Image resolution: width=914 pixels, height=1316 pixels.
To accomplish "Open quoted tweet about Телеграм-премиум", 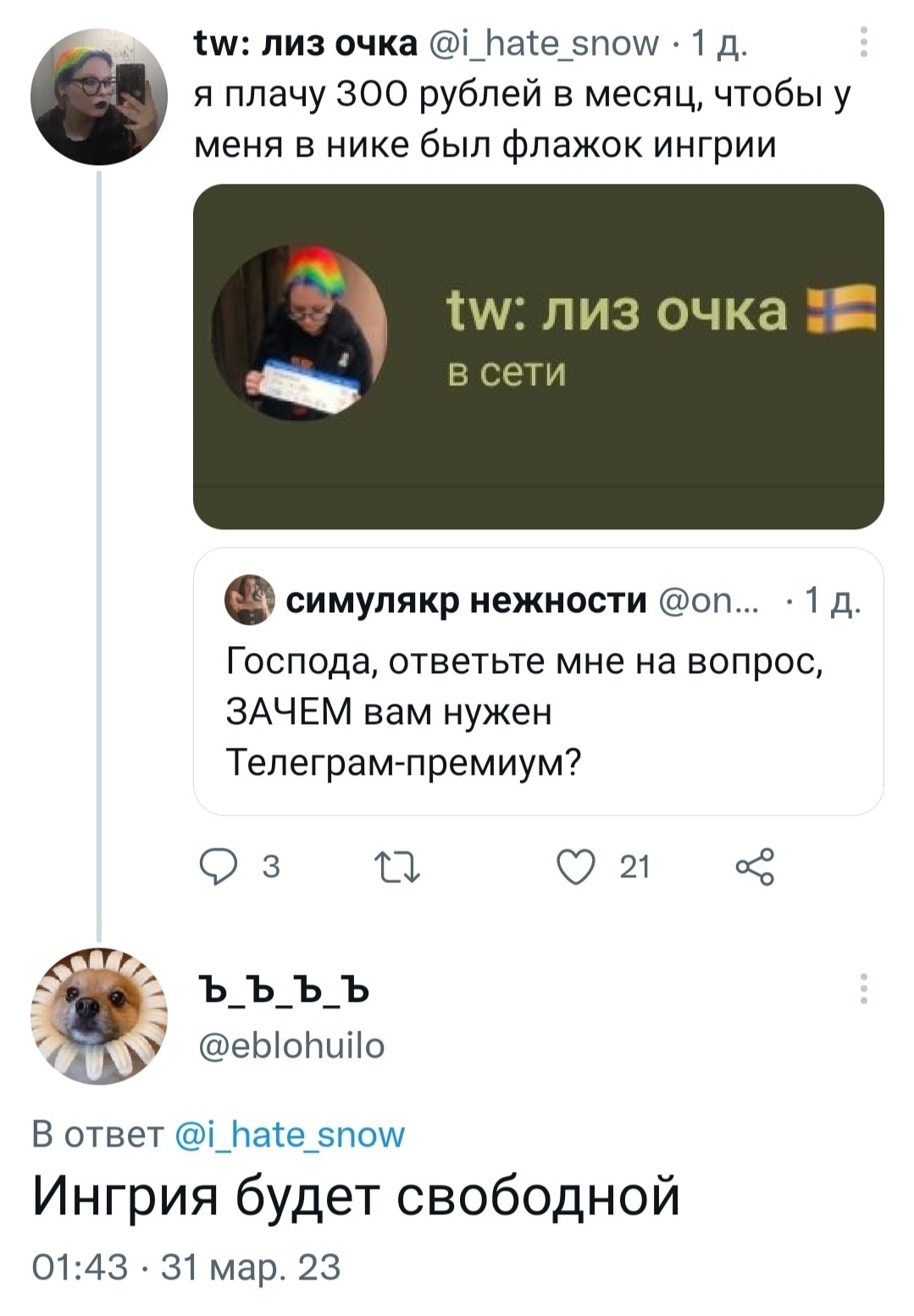I will point(538,711).
